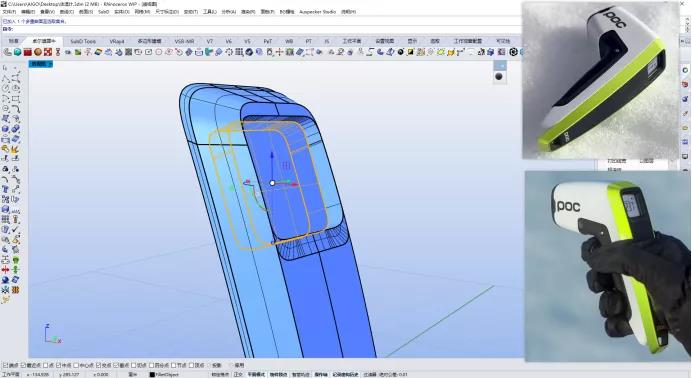This screenshot has width=692, height=378.
Task: Click the black layer color swatch
Action: tap(152, 374)
